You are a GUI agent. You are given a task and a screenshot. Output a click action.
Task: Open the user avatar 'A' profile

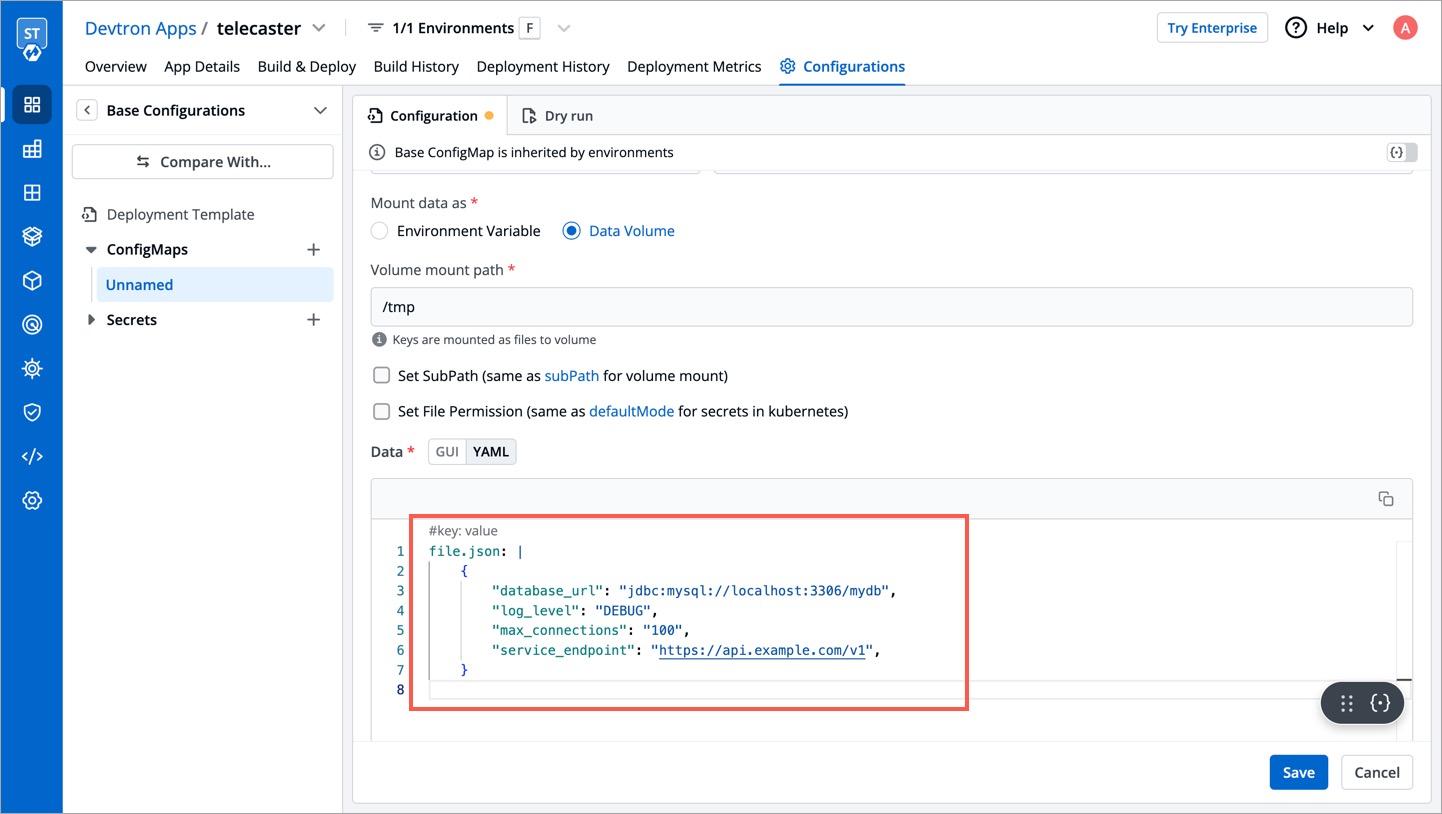click(x=1405, y=28)
